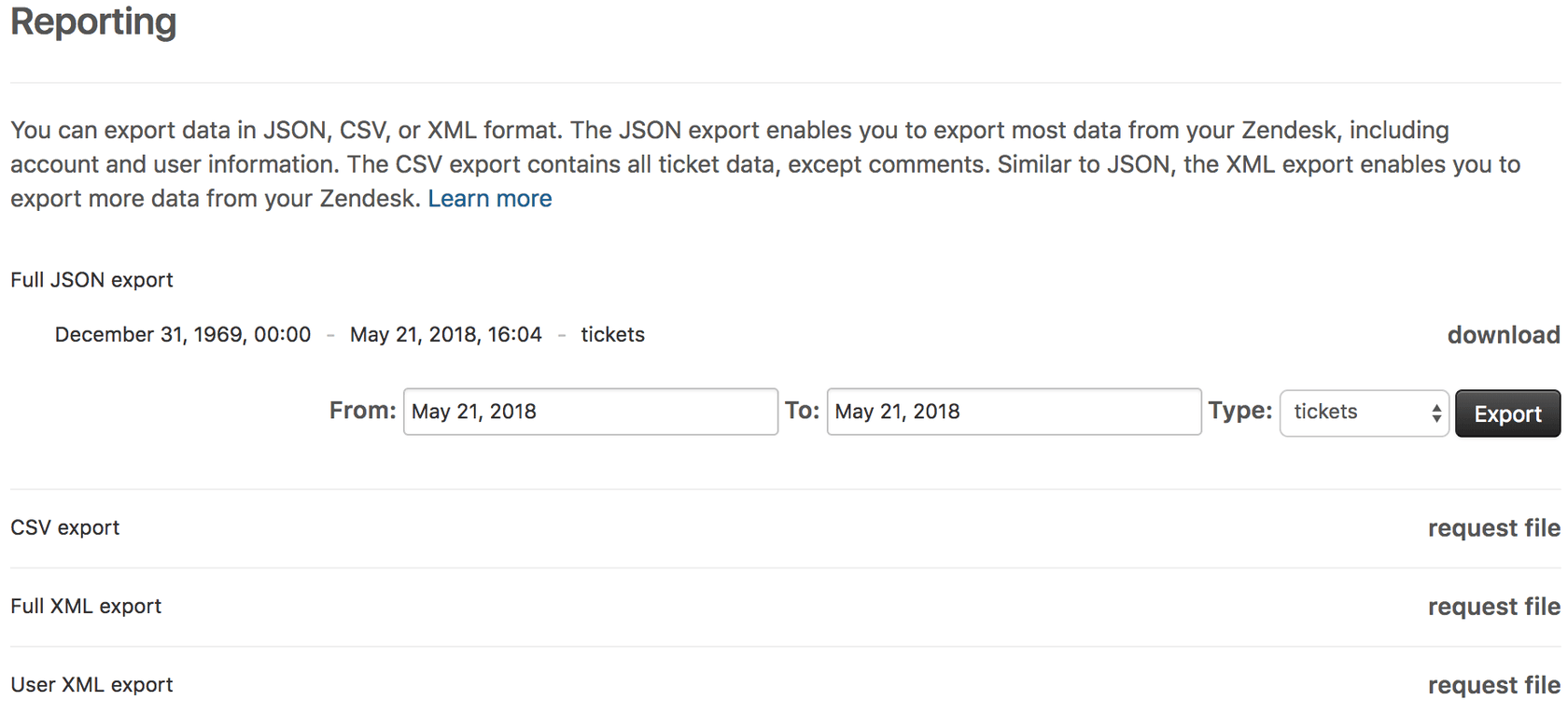Click the Reporting page heading
The width and height of the screenshot is (1568, 714).
click(x=92, y=22)
